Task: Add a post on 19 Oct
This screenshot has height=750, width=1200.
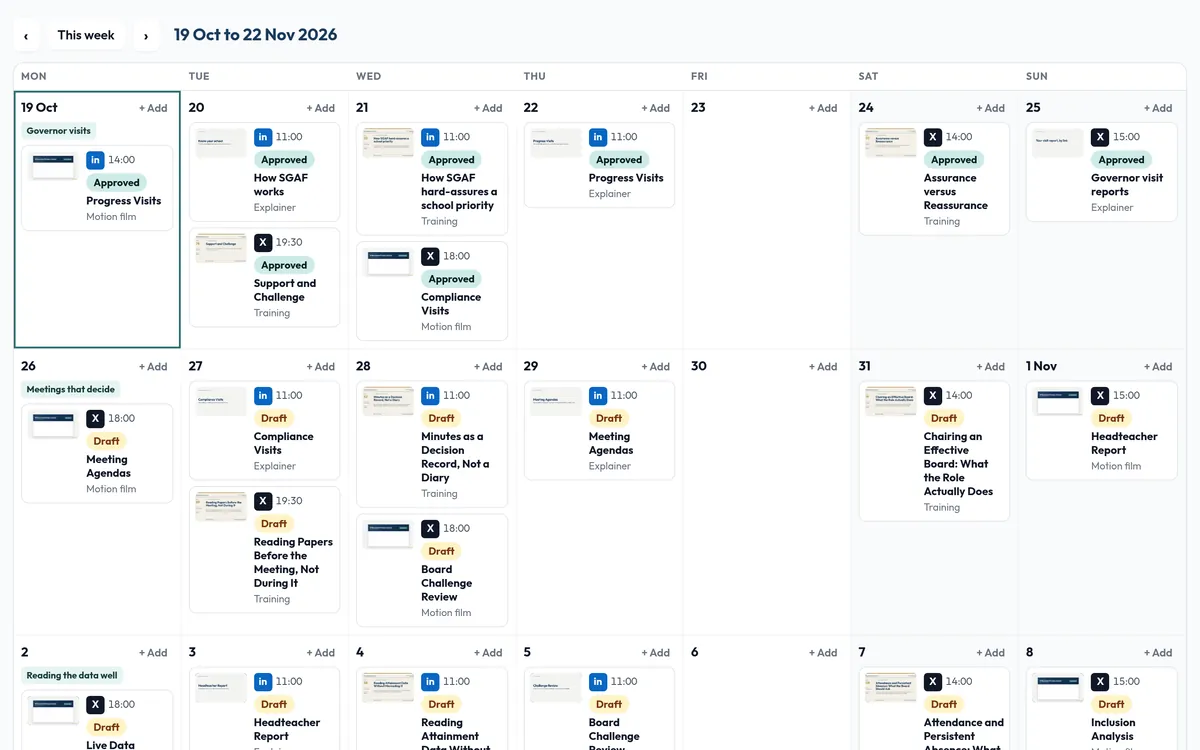Action: point(153,108)
